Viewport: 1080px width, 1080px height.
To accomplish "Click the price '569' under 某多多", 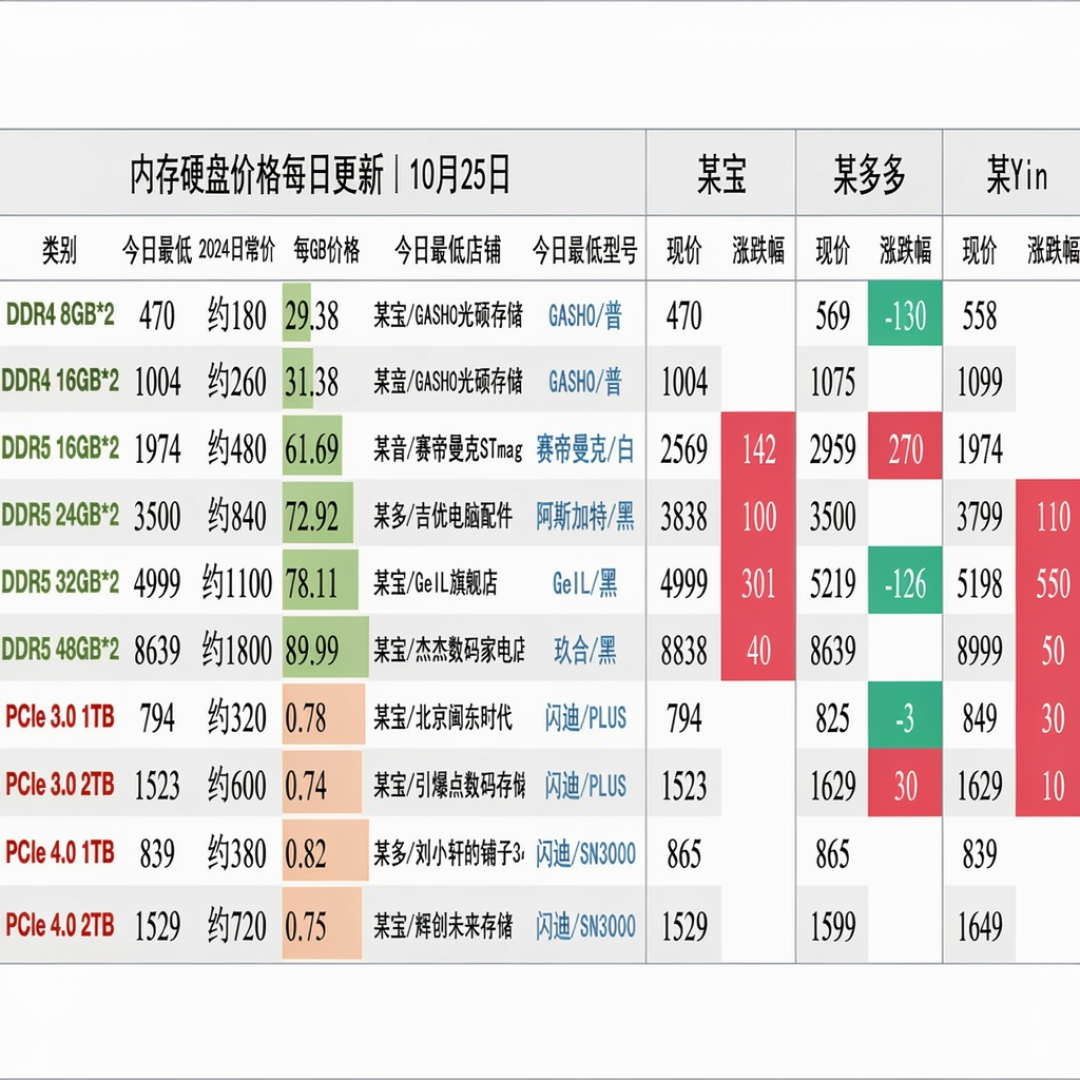I will [833, 317].
